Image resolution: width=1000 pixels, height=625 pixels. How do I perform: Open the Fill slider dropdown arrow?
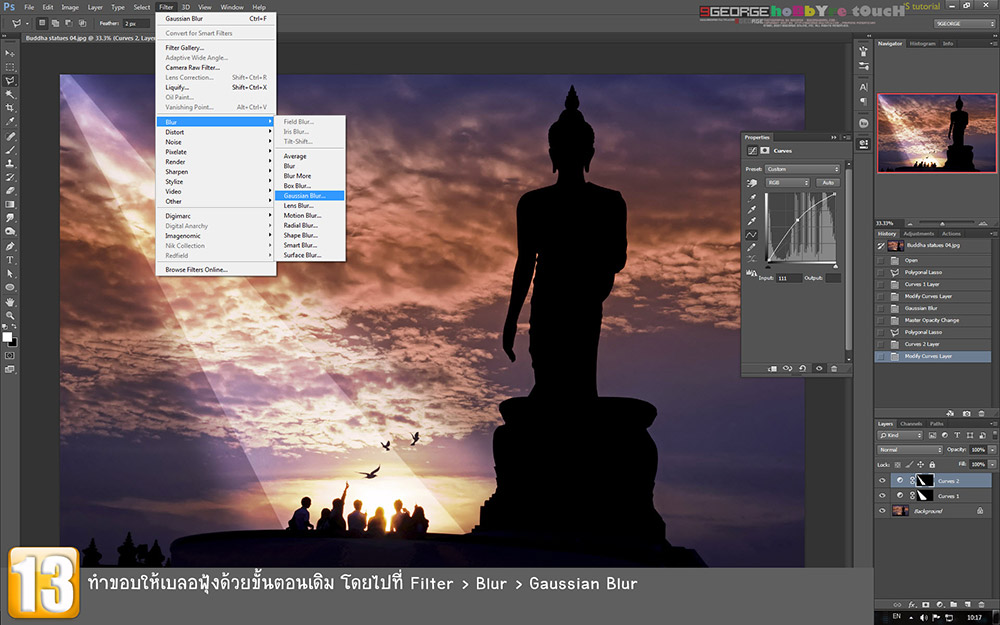pos(992,465)
